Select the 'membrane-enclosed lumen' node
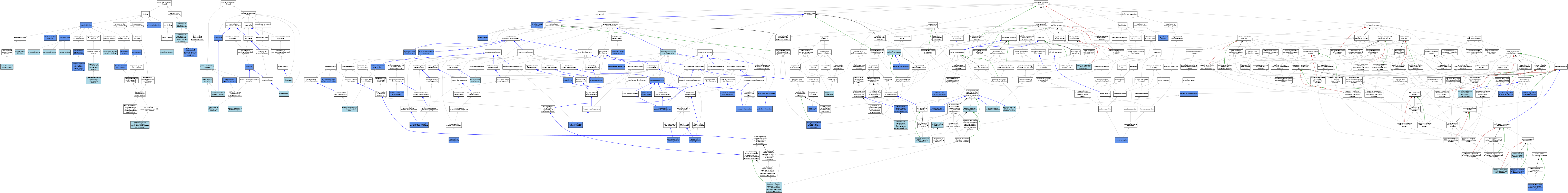 point(263,25)
